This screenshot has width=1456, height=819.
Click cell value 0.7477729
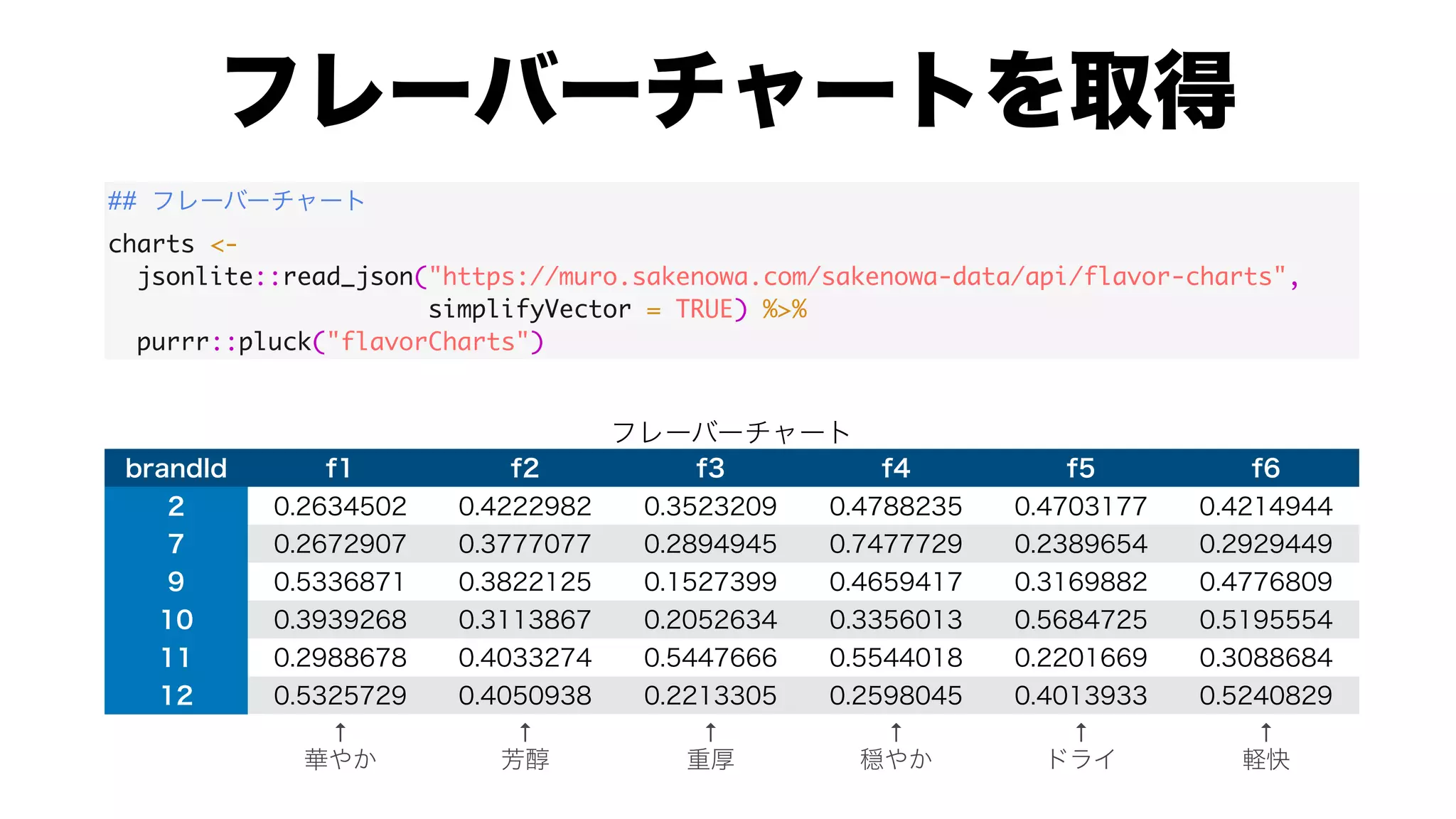click(x=896, y=544)
